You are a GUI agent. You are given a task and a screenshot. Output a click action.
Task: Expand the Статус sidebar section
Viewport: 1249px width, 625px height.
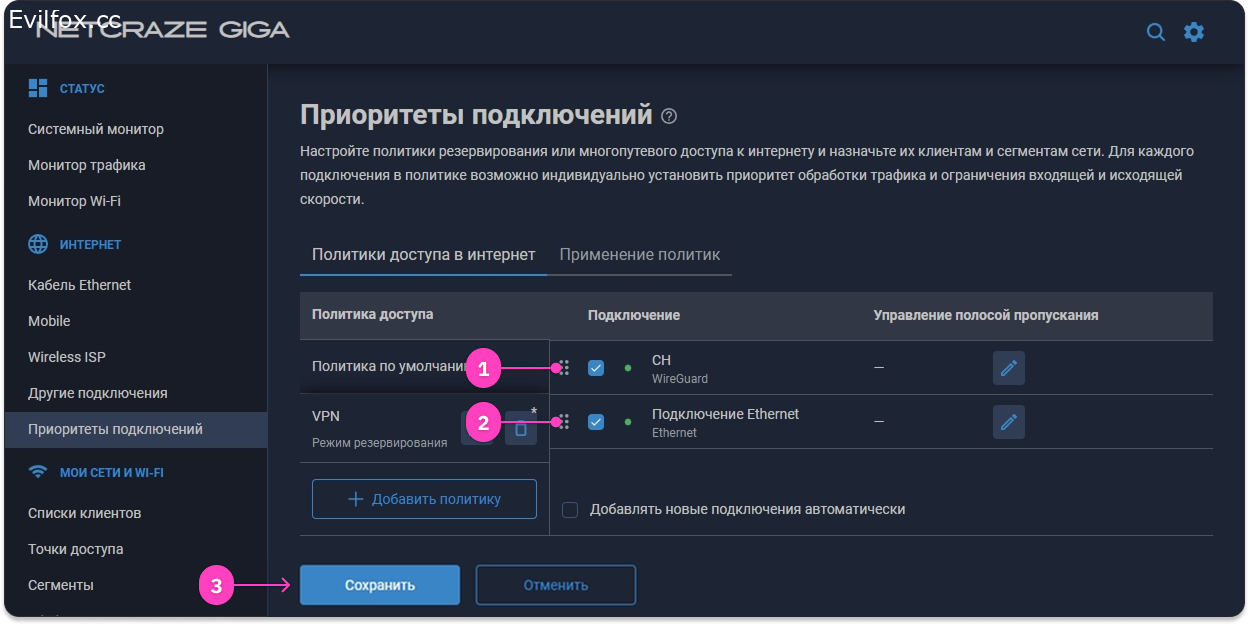click(x=81, y=89)
